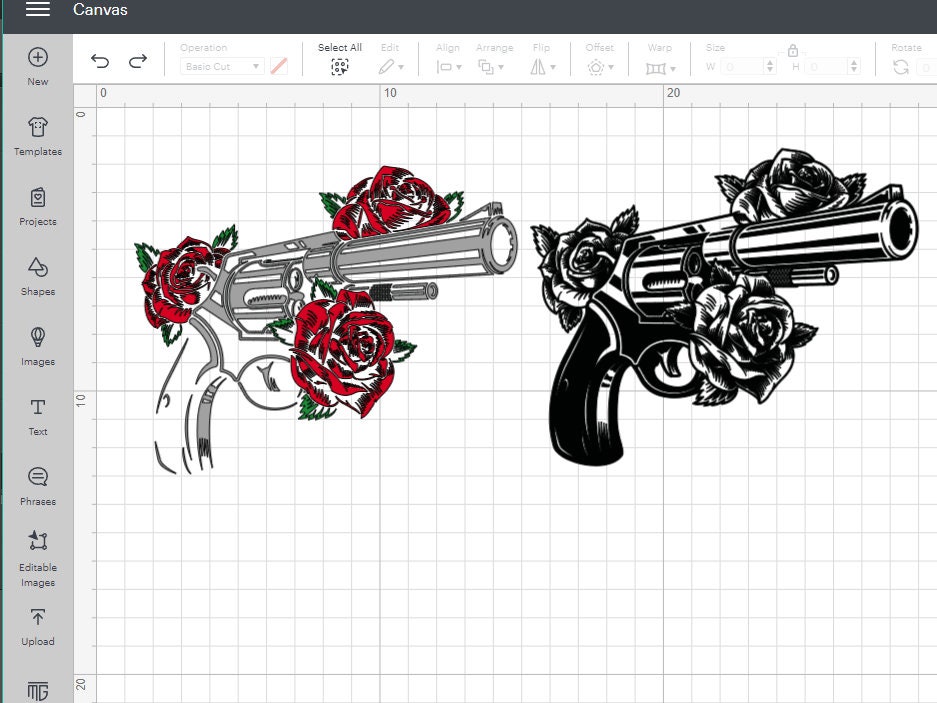Click the Align icon

click(444, 67)
